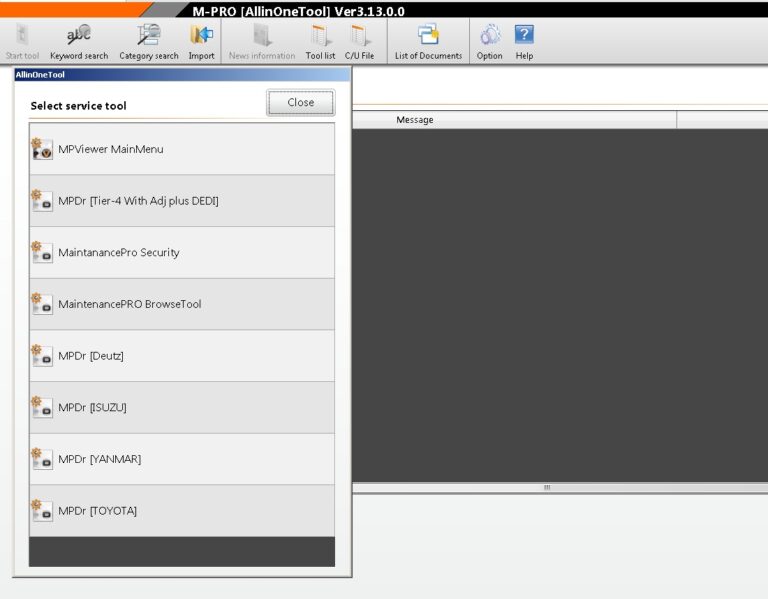
Task: Open List of Documents
Action: [429, 35]
